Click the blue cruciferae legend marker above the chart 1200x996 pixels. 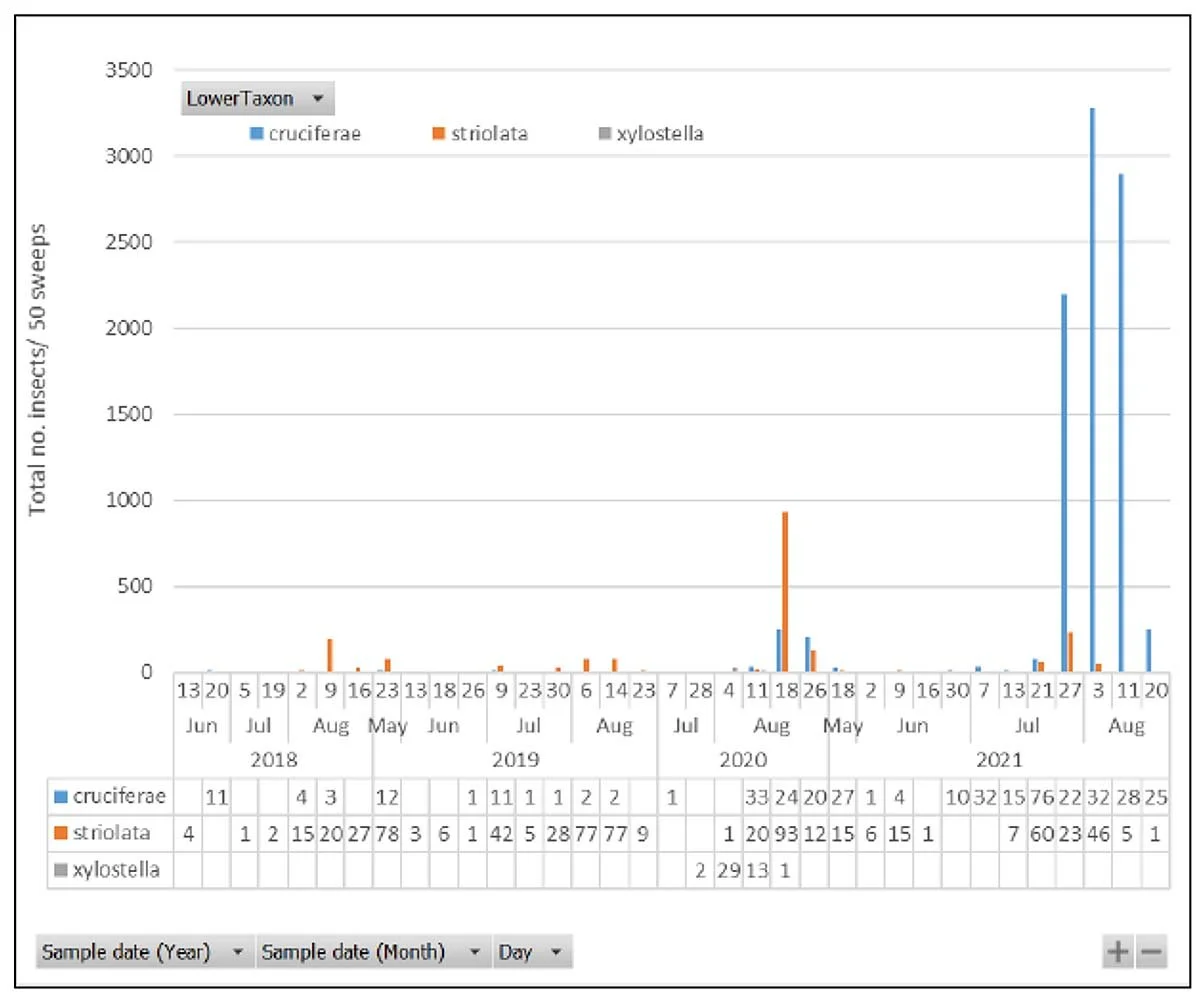tap(256, 134)
